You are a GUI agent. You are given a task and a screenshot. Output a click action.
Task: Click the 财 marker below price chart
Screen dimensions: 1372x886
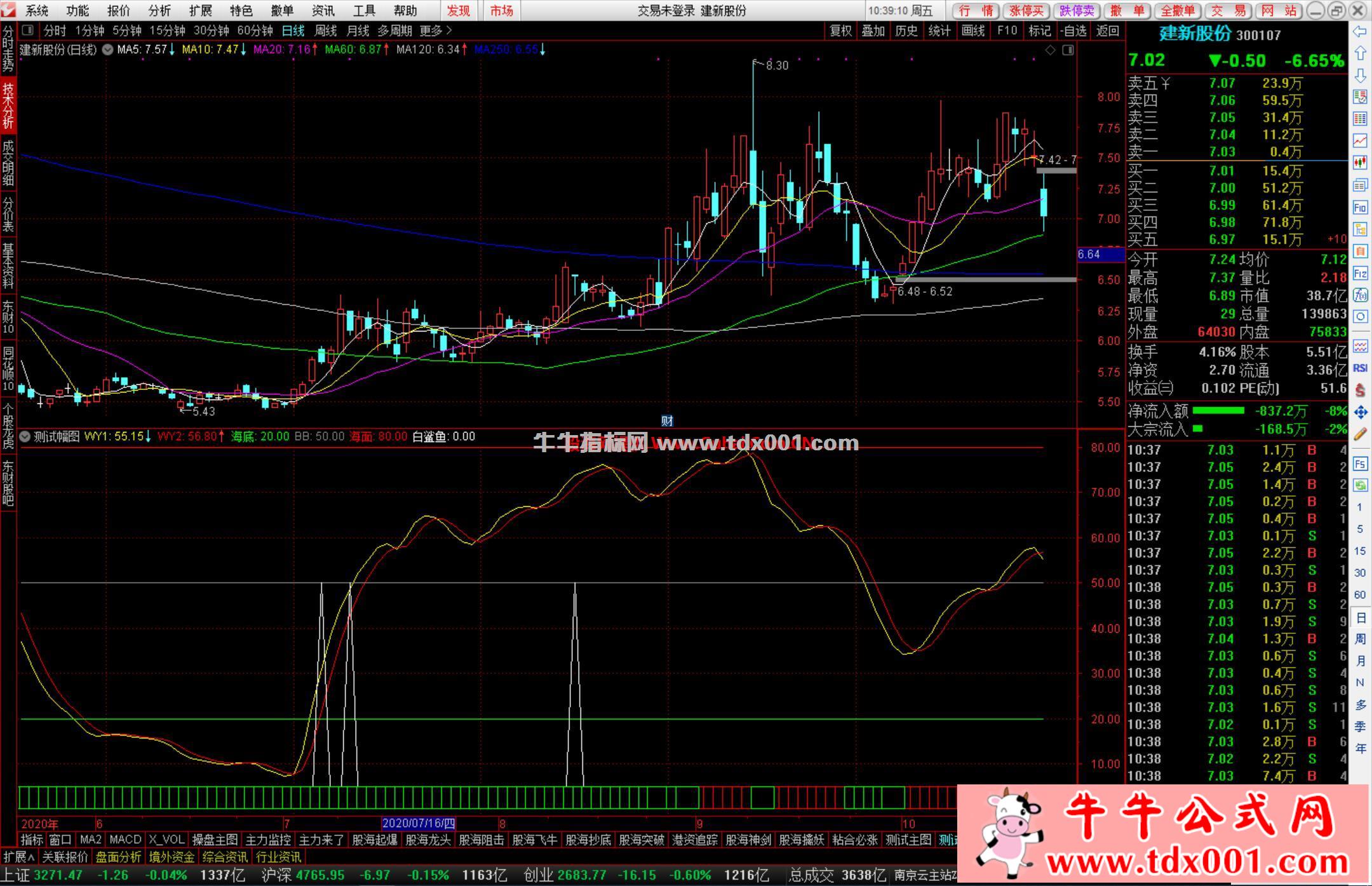pyautogui.click(x=667, y=420)
